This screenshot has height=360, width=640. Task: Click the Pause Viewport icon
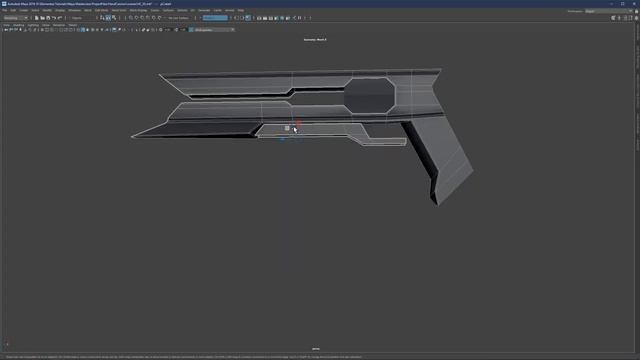pyautogui.click(x=299, y=18)
